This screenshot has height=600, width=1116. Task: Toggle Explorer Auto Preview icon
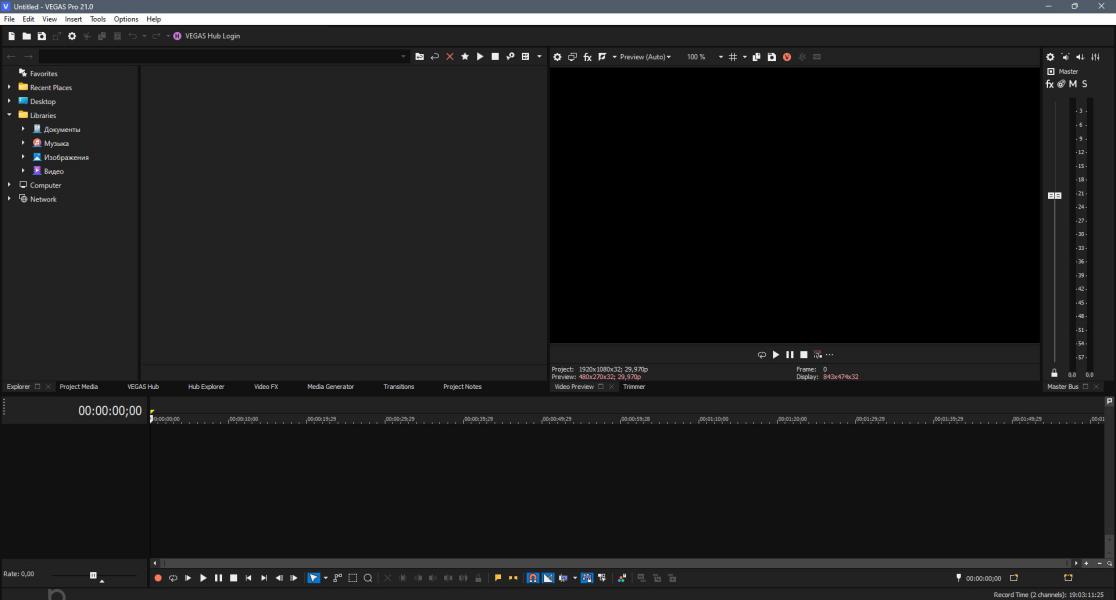pos(510,56)
